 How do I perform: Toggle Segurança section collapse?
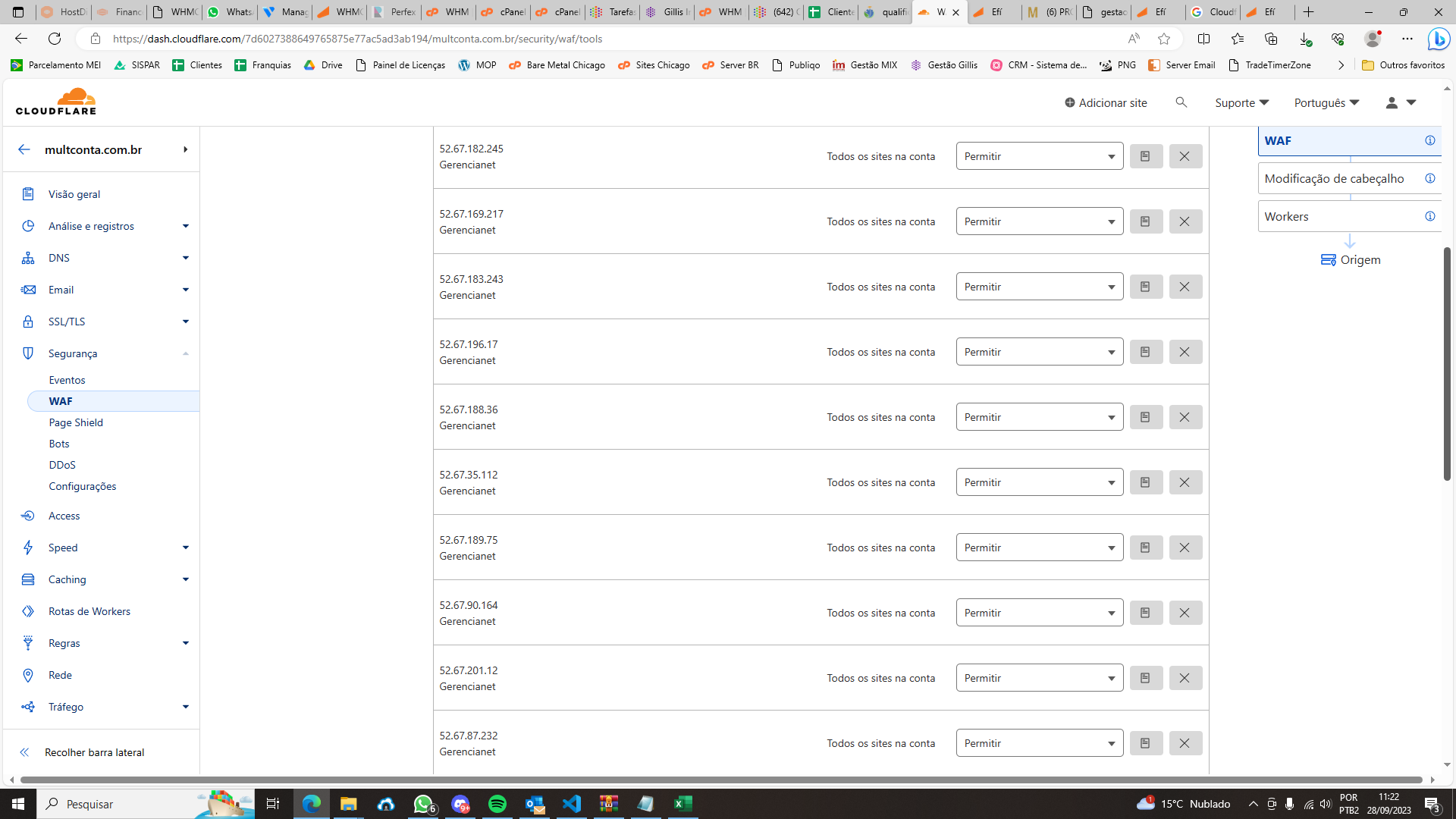185,353
